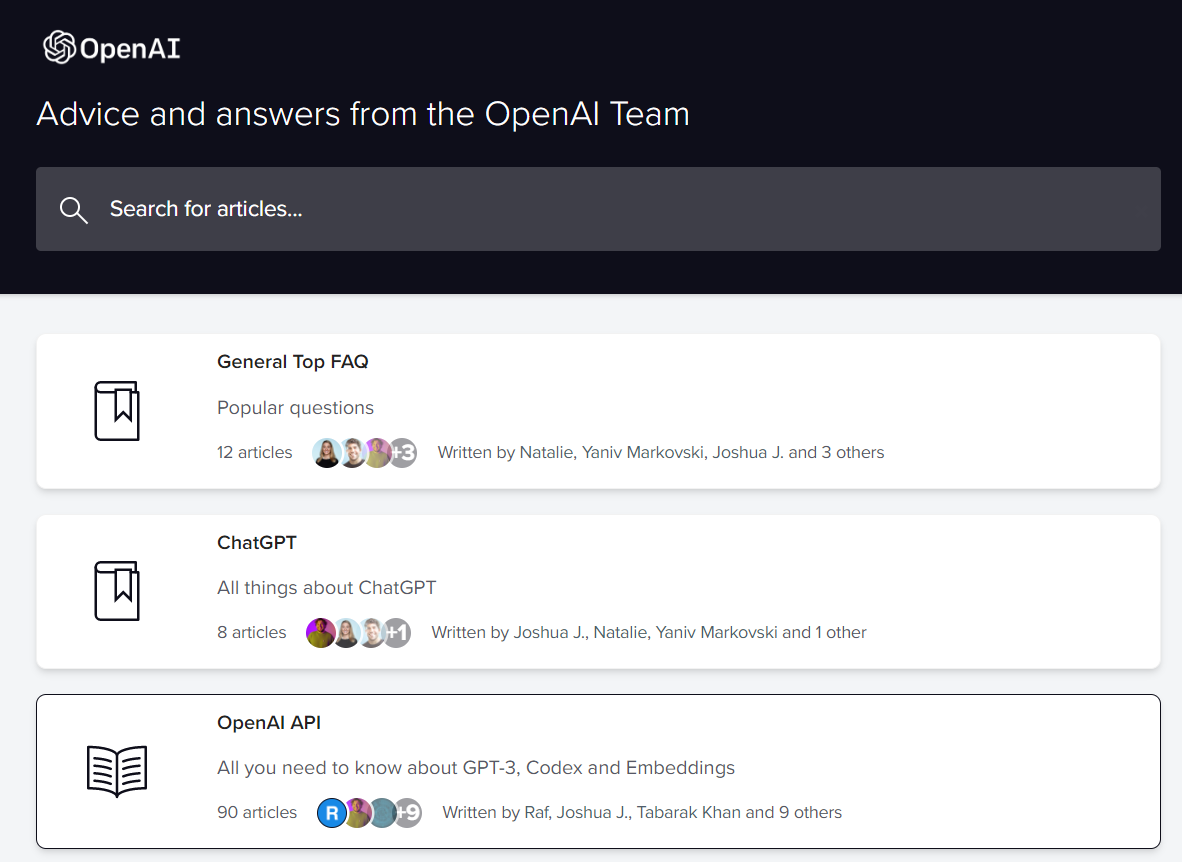Click the OpenAI logo in the header
This screenshot has height=862, width=1182.
(112, 48)
